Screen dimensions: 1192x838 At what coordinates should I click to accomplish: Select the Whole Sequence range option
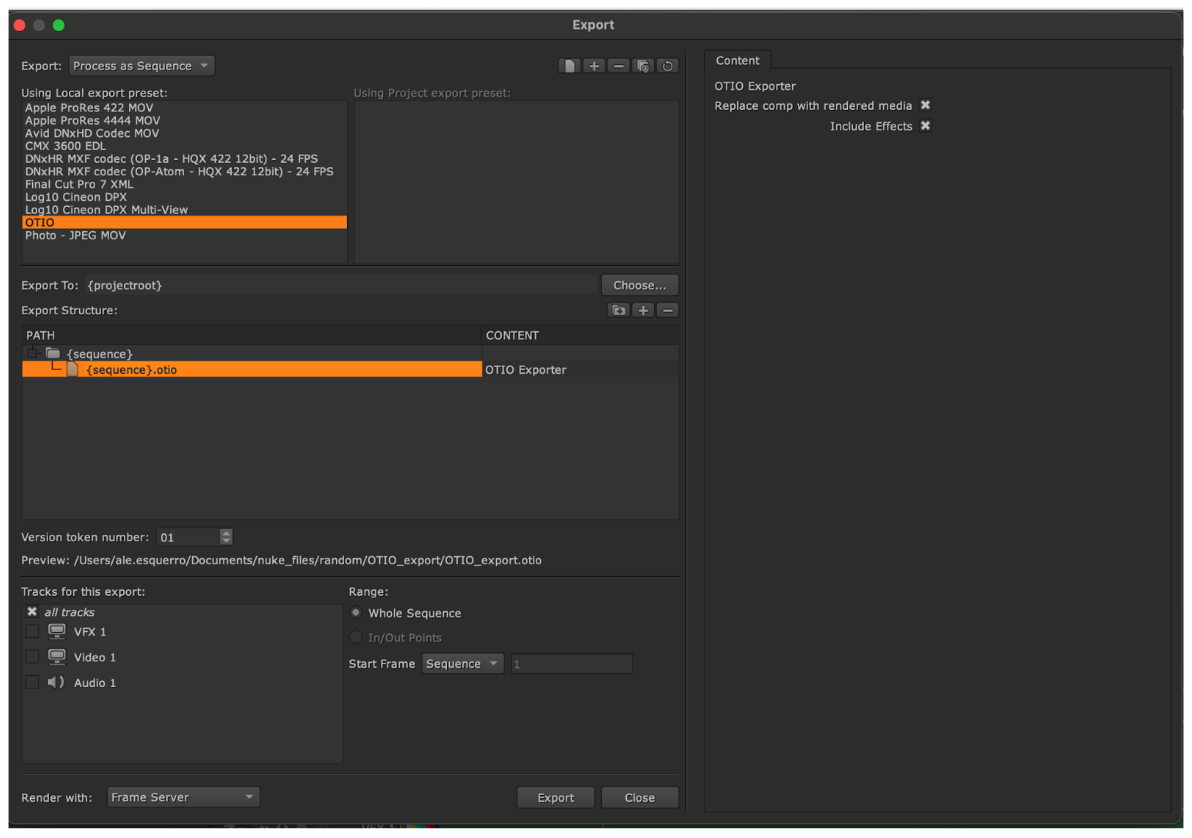pos(356,613)
